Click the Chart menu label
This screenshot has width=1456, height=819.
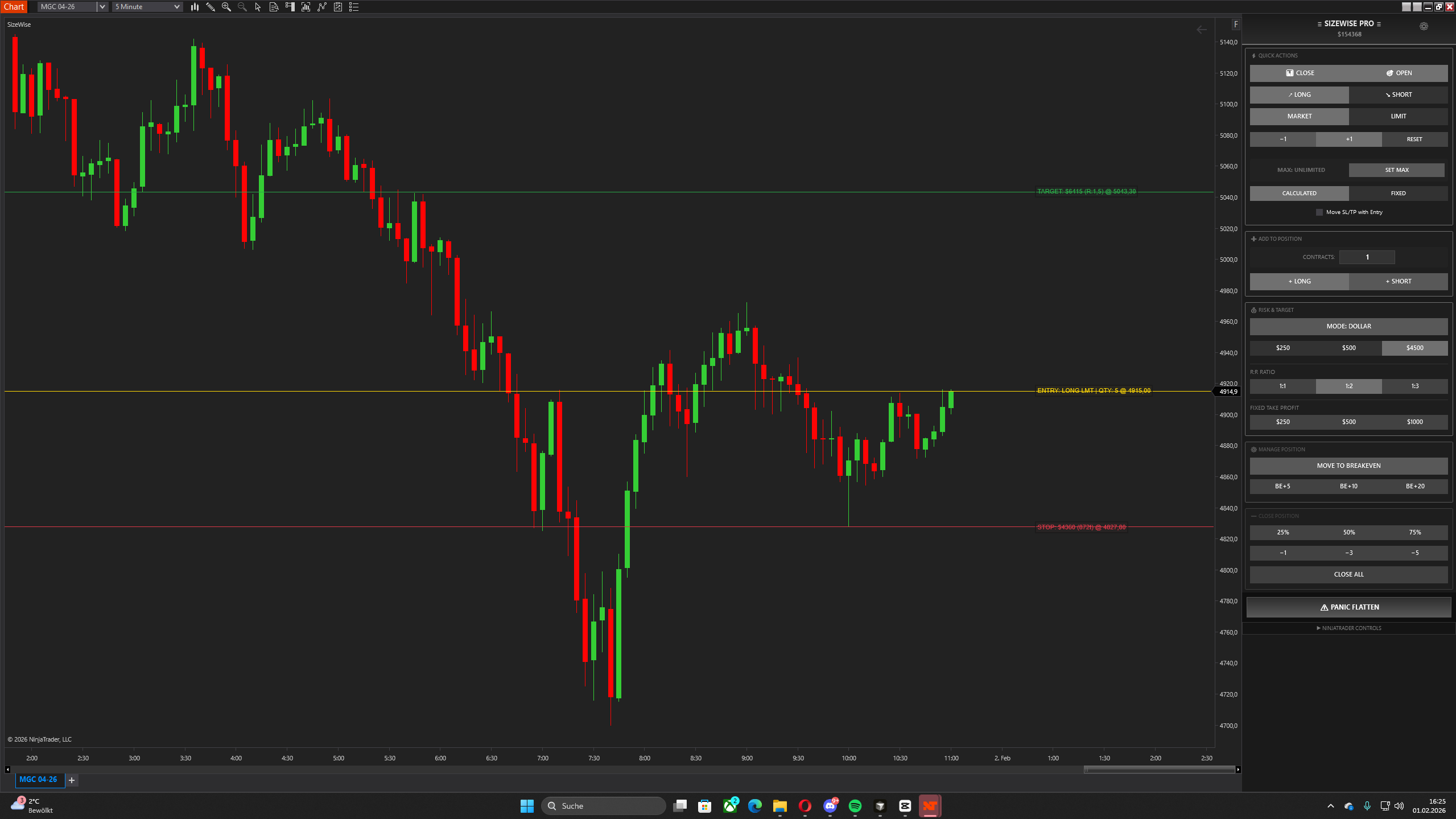click(14, 6)
